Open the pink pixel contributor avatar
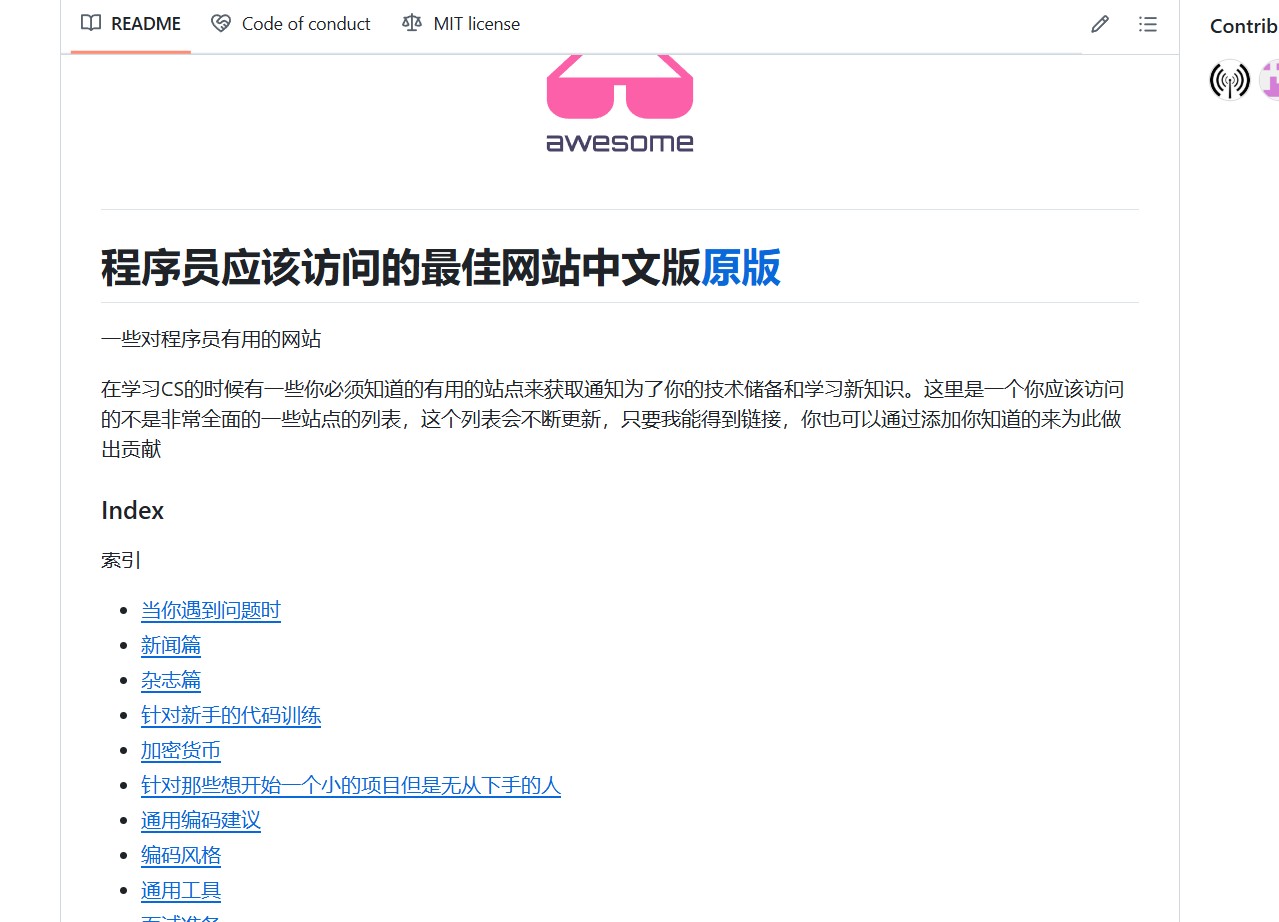 1269,80
